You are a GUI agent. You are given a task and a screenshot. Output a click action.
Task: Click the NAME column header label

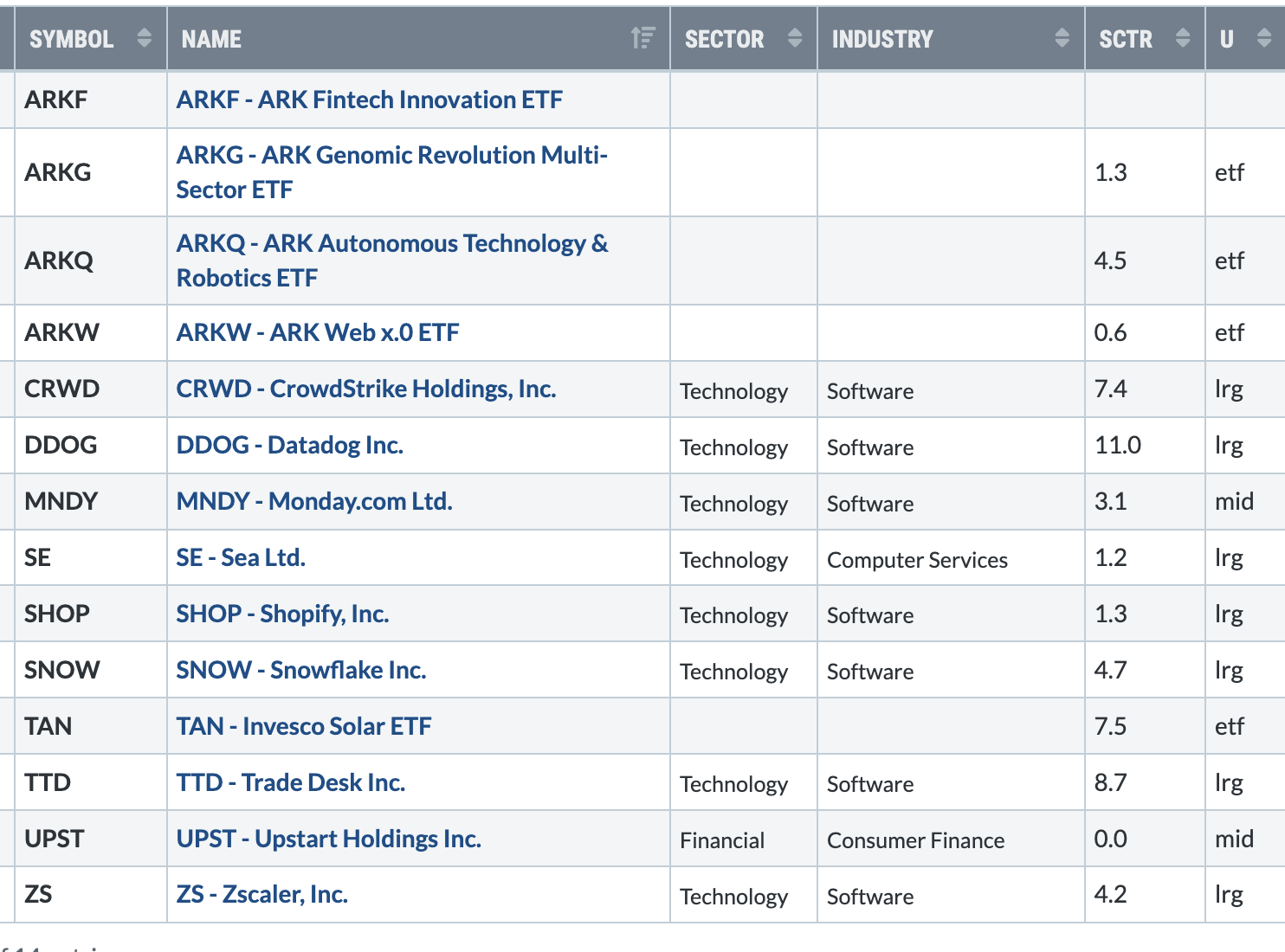click(x=211, y=39)
